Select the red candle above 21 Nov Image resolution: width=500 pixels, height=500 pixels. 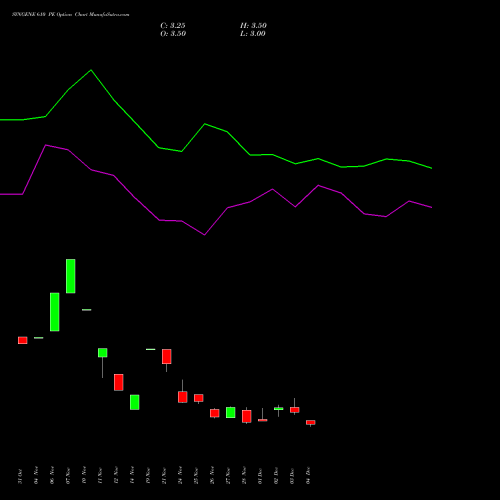tap(167, 356)
